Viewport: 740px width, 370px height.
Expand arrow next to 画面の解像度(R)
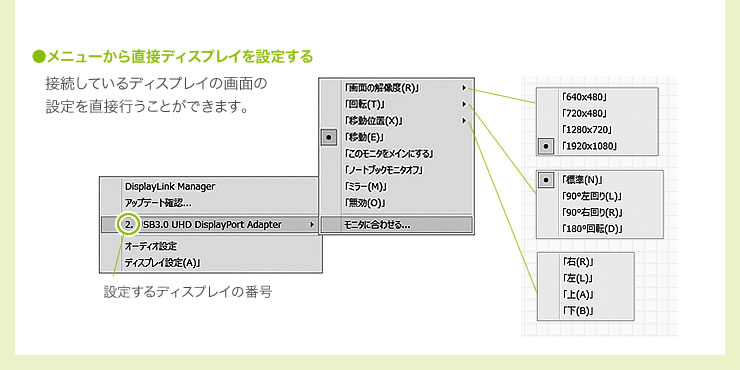[464, 88]
